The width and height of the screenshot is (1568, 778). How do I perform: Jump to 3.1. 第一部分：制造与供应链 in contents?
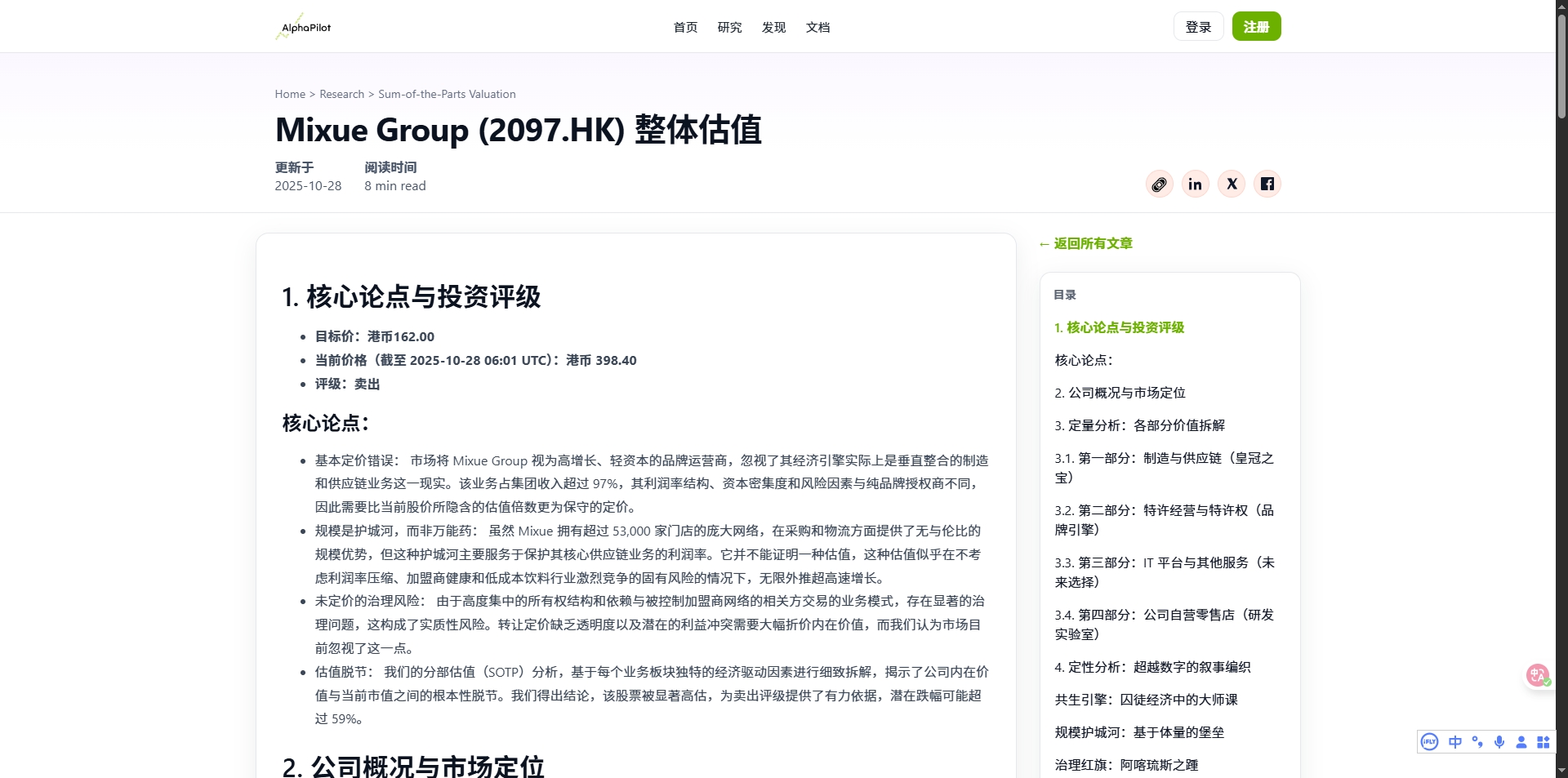click(x=1164, y=468)
